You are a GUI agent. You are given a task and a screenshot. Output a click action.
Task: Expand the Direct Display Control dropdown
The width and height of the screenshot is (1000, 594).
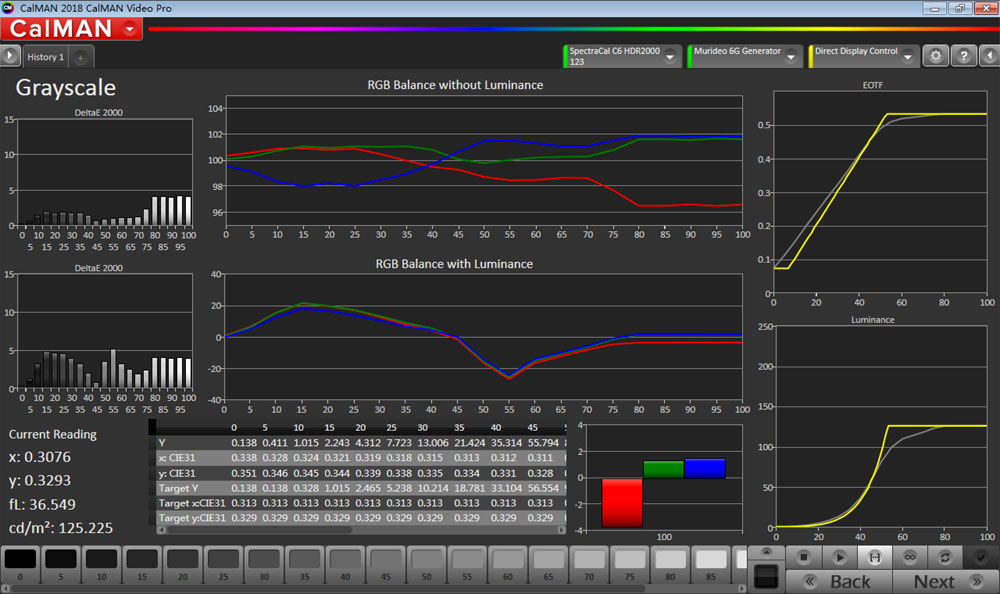[908, 56]
